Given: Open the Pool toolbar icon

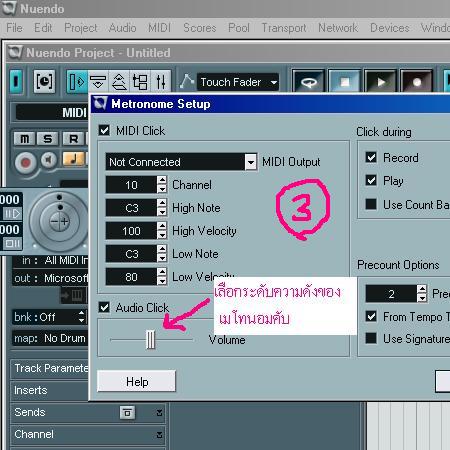Looking at the screenshot, I should 140,81.
